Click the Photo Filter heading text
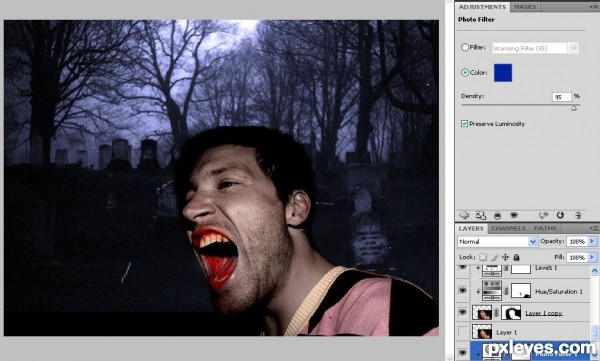This screenshot has height=361, width=600. pos(476,20)
